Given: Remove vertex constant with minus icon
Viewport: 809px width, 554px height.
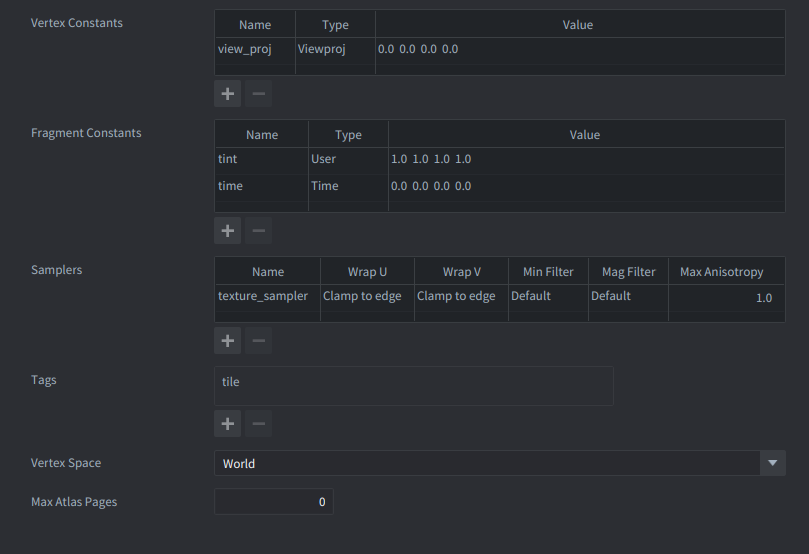Looking at the screenshot, I should [x=258, y=94].
